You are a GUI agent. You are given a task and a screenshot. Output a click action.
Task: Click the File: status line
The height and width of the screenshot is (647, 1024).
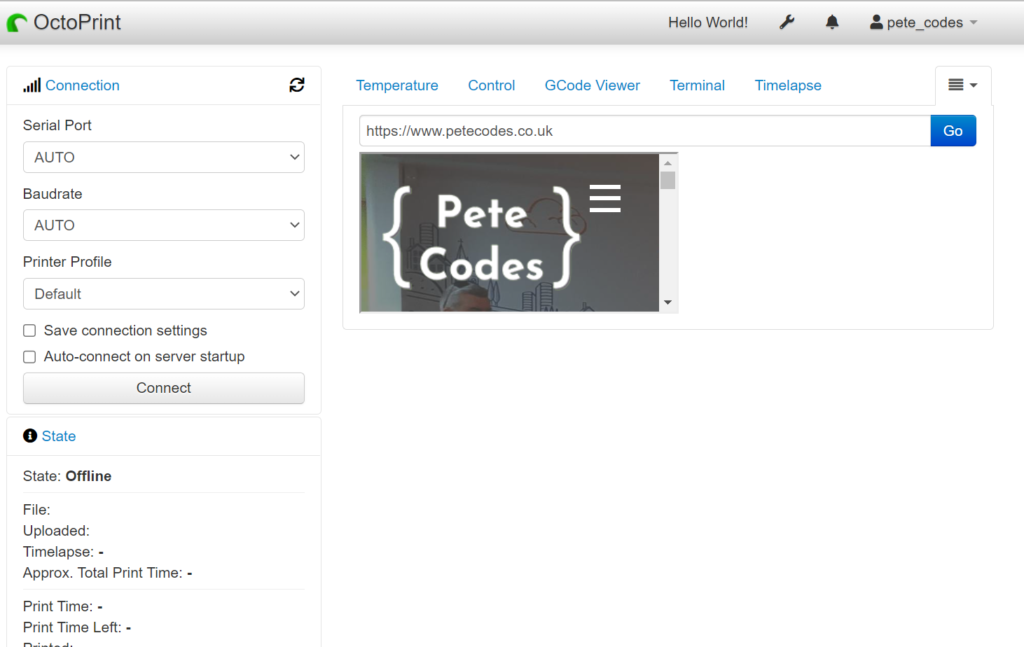pyautogui.click(x=37, y=510)
